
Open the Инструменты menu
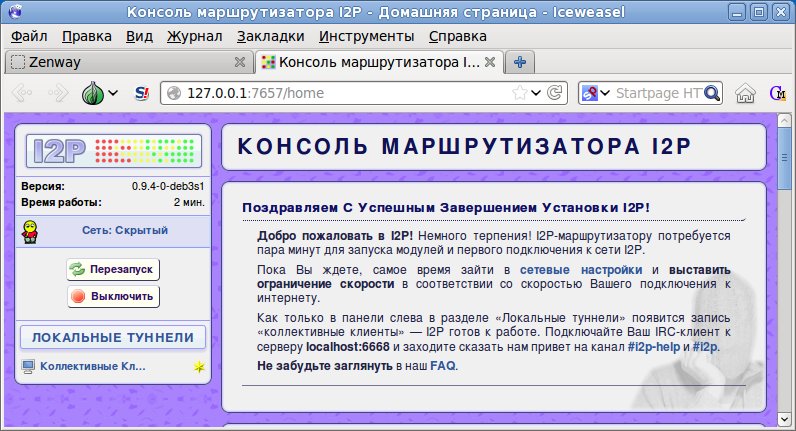[367, 36]
